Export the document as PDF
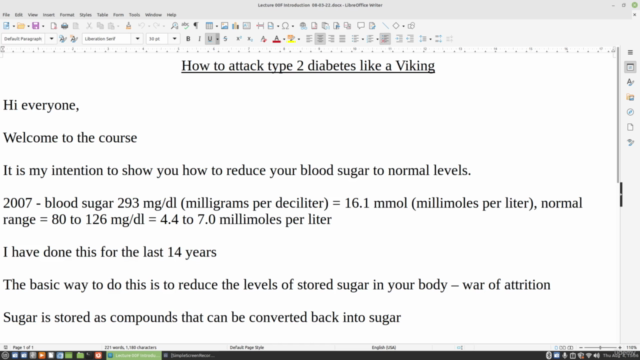The width and height of the screenshot is (640, 360). pyautogui.click(x=53, y=26)
